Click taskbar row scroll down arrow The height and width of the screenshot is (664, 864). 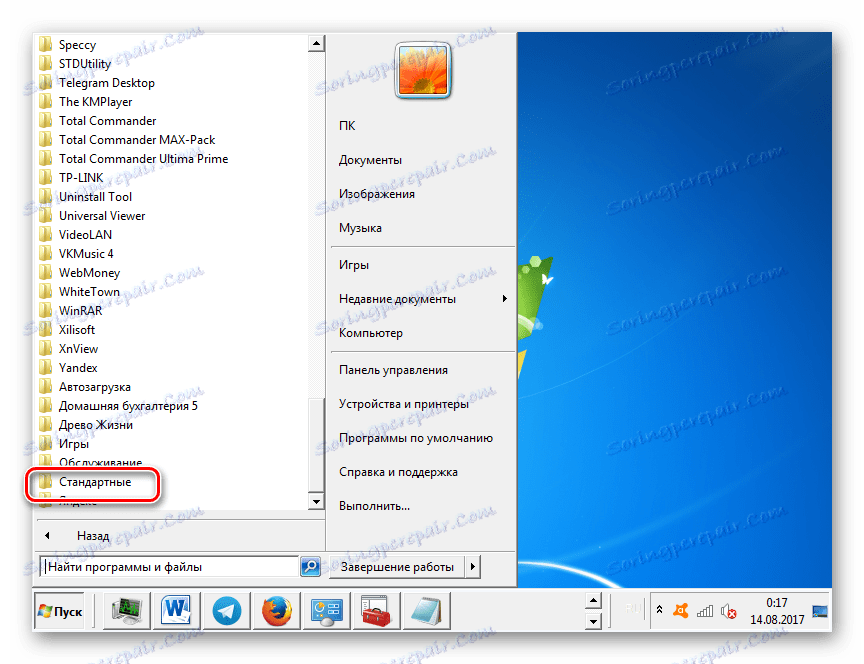coord(593,622)
